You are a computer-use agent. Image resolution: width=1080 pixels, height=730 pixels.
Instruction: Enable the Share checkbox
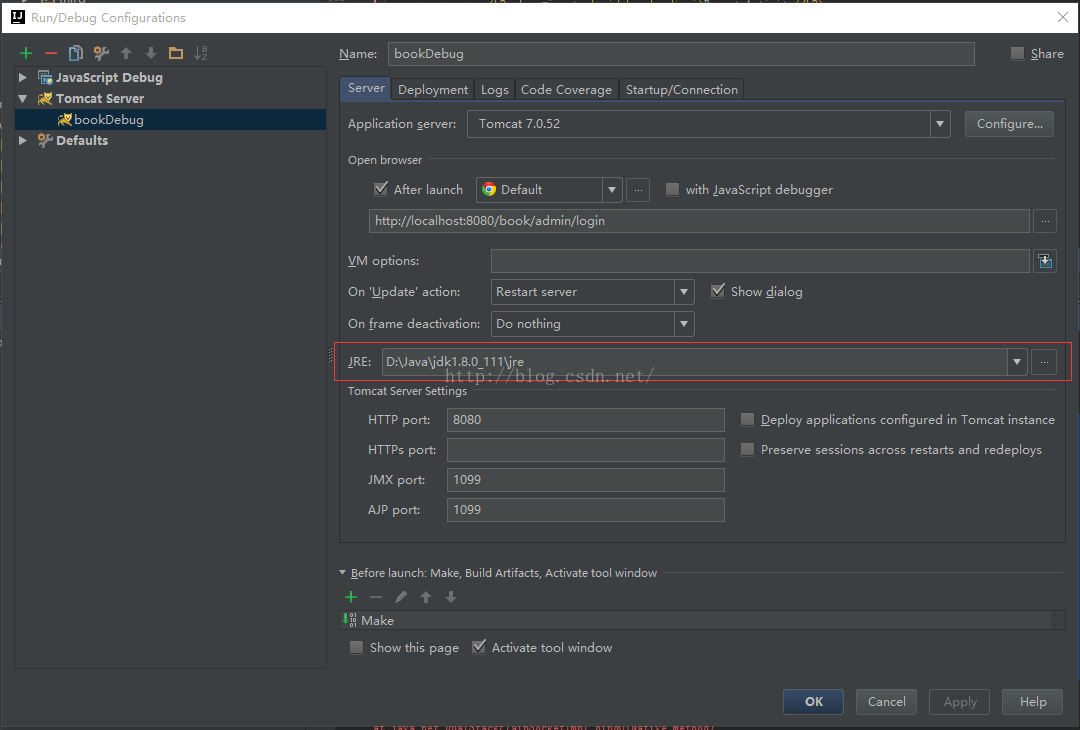coord(1017,54)
